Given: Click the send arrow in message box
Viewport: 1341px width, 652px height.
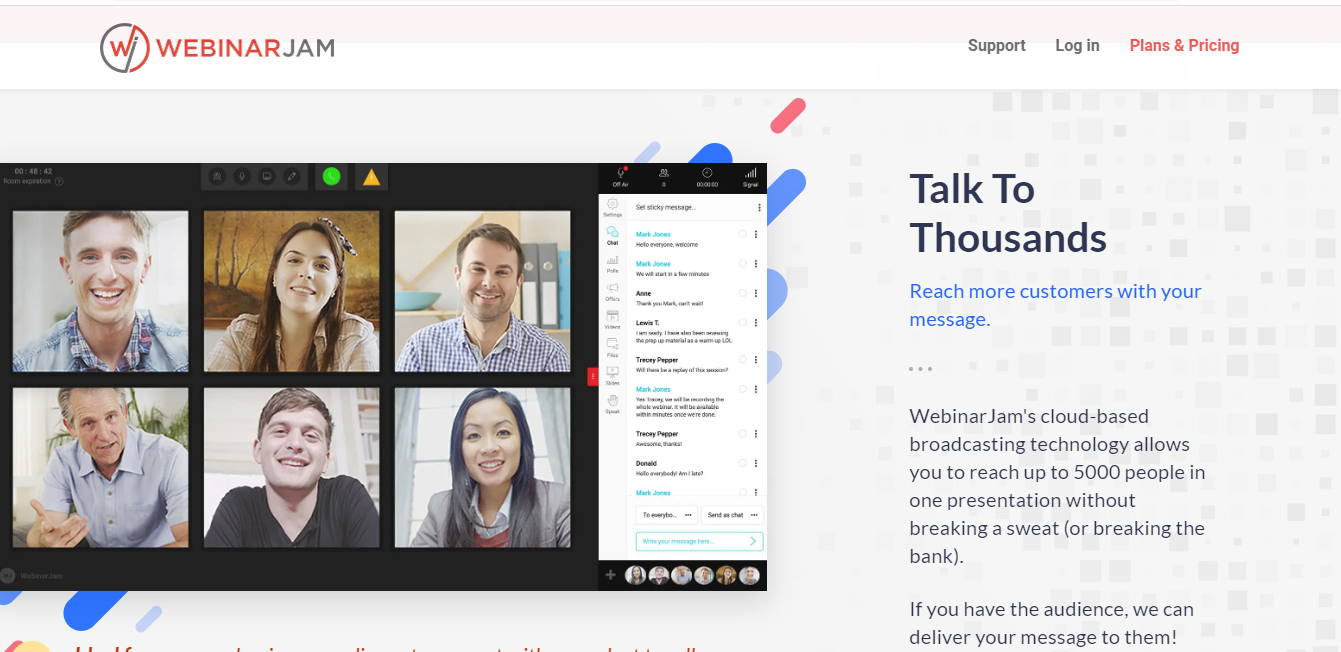Looking at the screenshot, I should pyautogui.click(x=753, y=541).
